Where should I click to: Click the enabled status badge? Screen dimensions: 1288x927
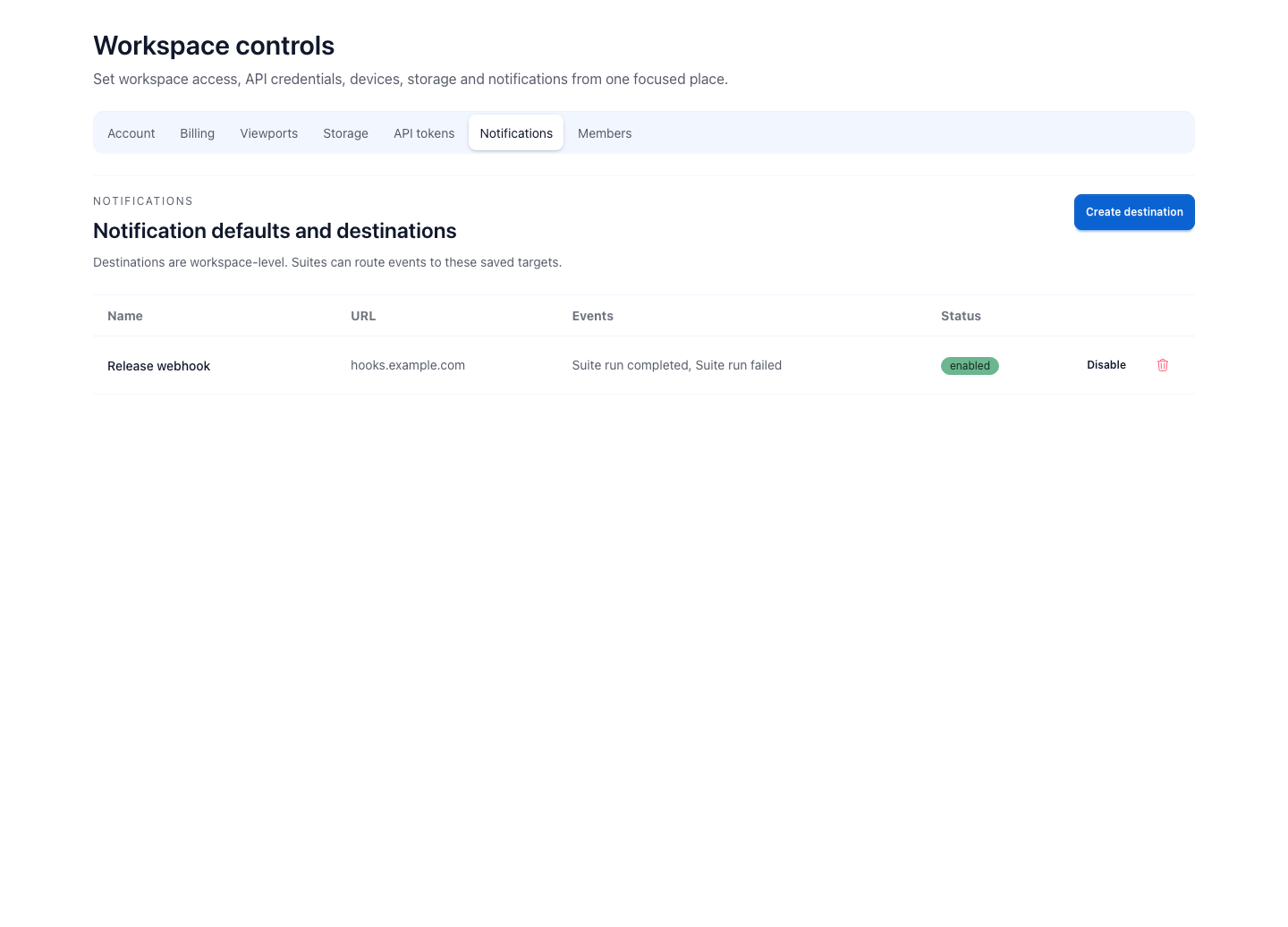970,366
